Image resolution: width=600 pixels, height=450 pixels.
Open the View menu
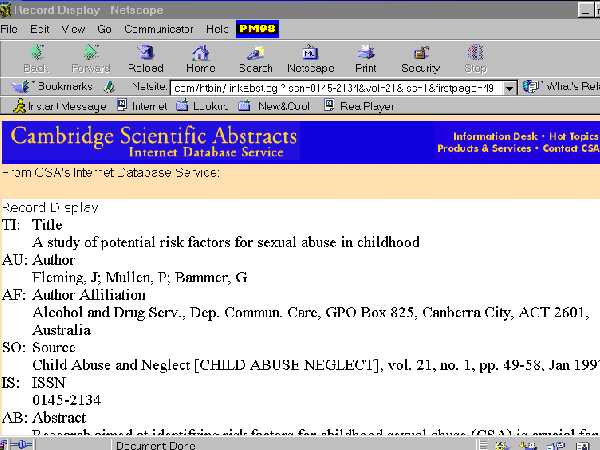[x=73, y=29]
